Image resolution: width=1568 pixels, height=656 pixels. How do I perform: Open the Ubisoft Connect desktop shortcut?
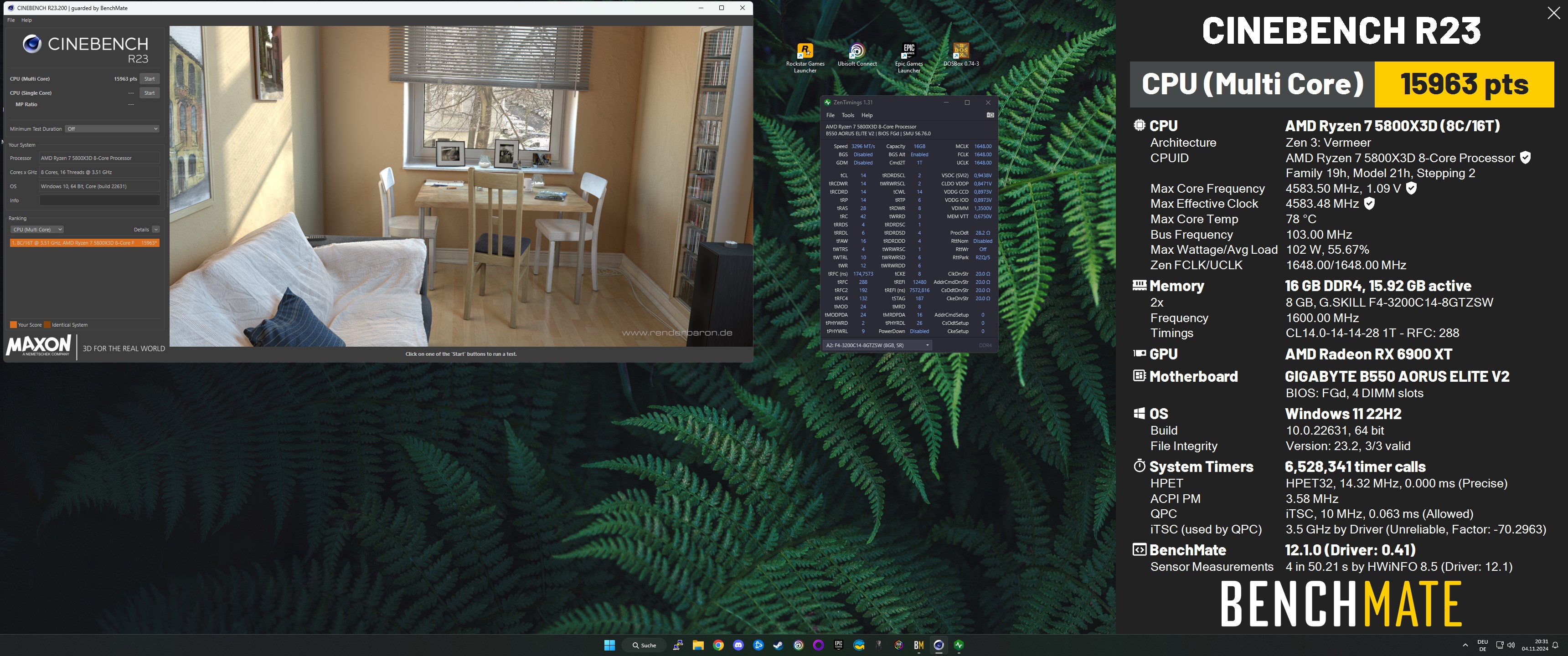click(857, 55)
